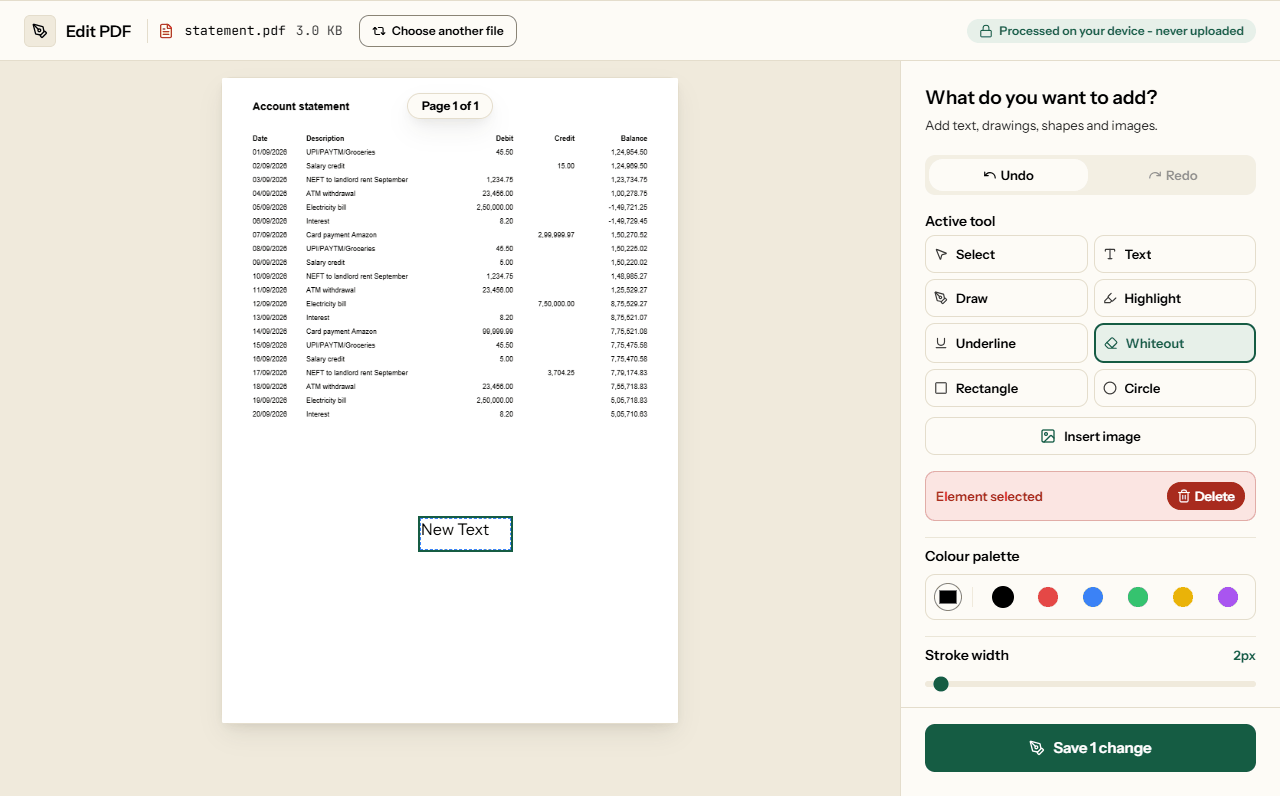
Task: Click the Save 1 change button
Action: tap(1090, 748)
